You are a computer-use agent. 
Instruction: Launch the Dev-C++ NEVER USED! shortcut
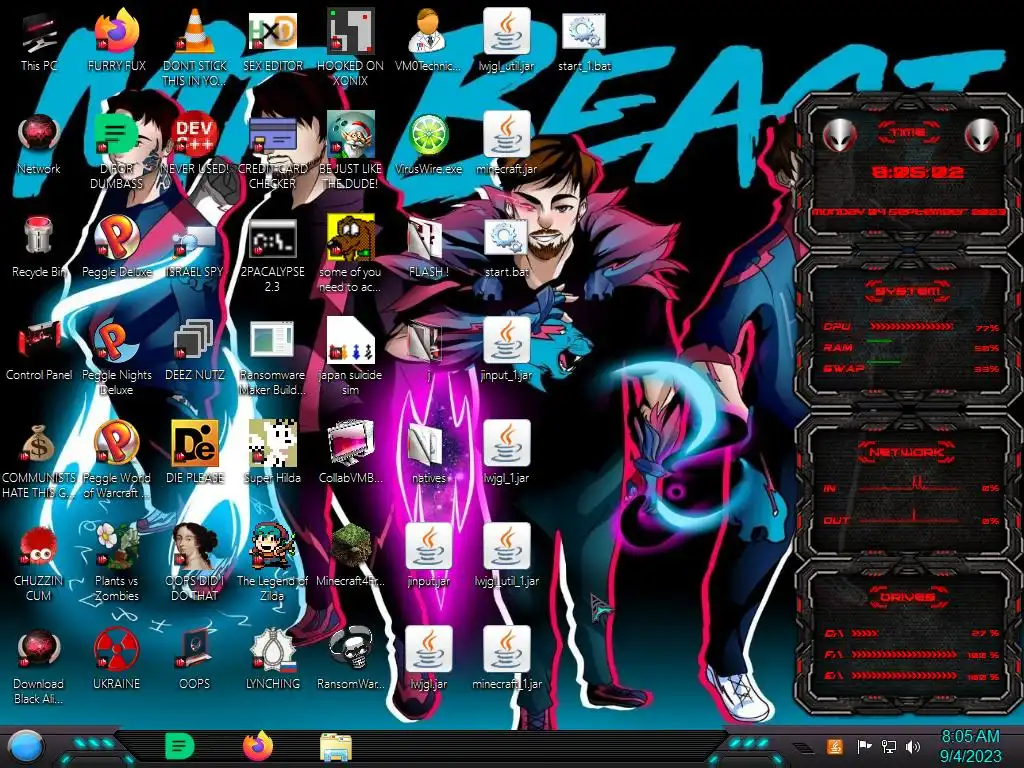pos(195,144)
